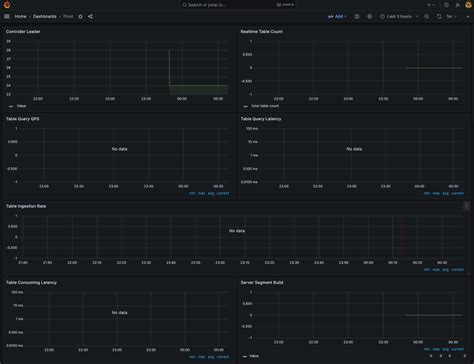Refresh the dashboard now
This screenshot has height=364, width=474.
(x=439, y=16)
